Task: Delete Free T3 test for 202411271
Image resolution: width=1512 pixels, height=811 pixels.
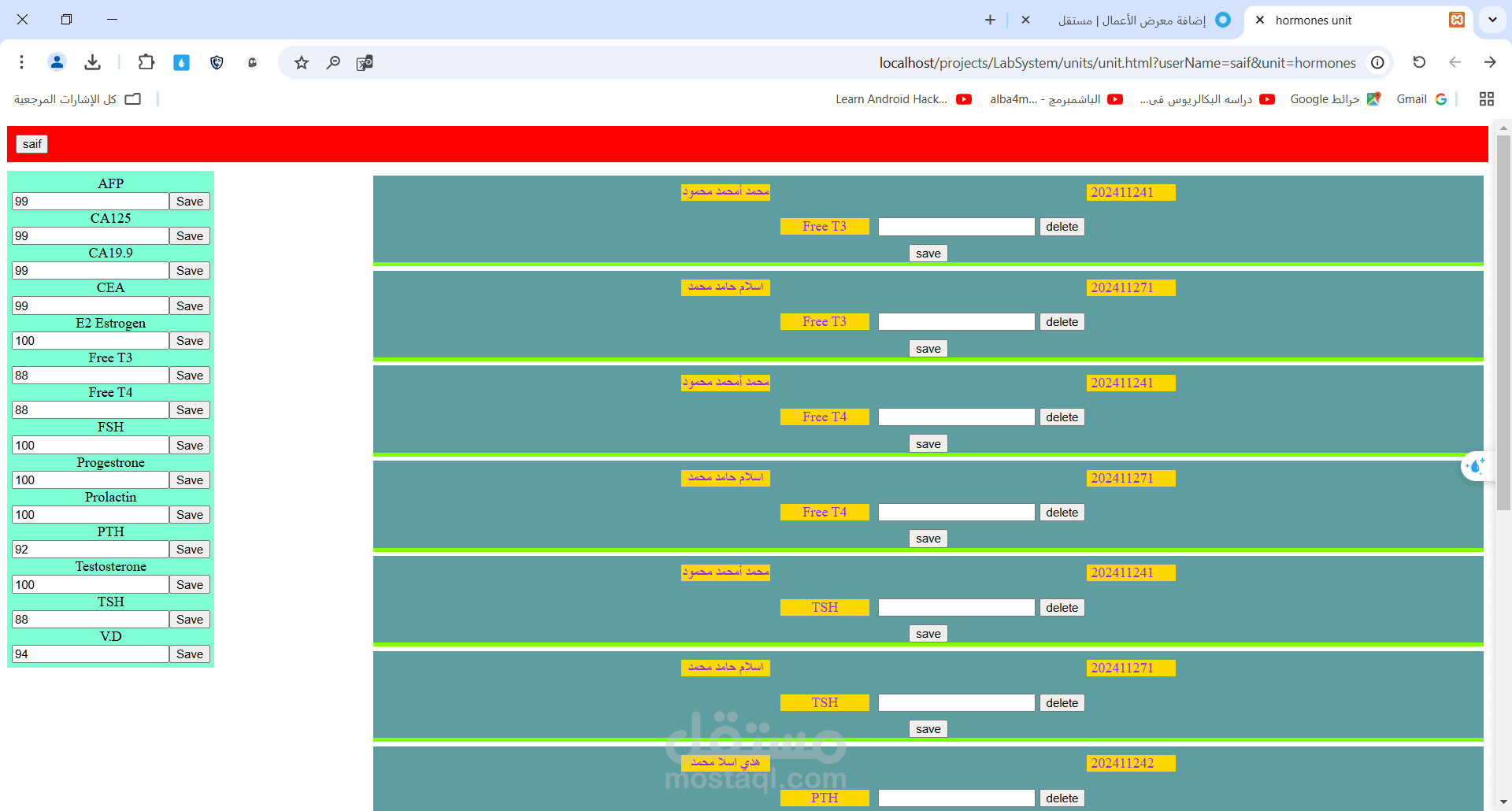Action: [x=1062, y=322]
